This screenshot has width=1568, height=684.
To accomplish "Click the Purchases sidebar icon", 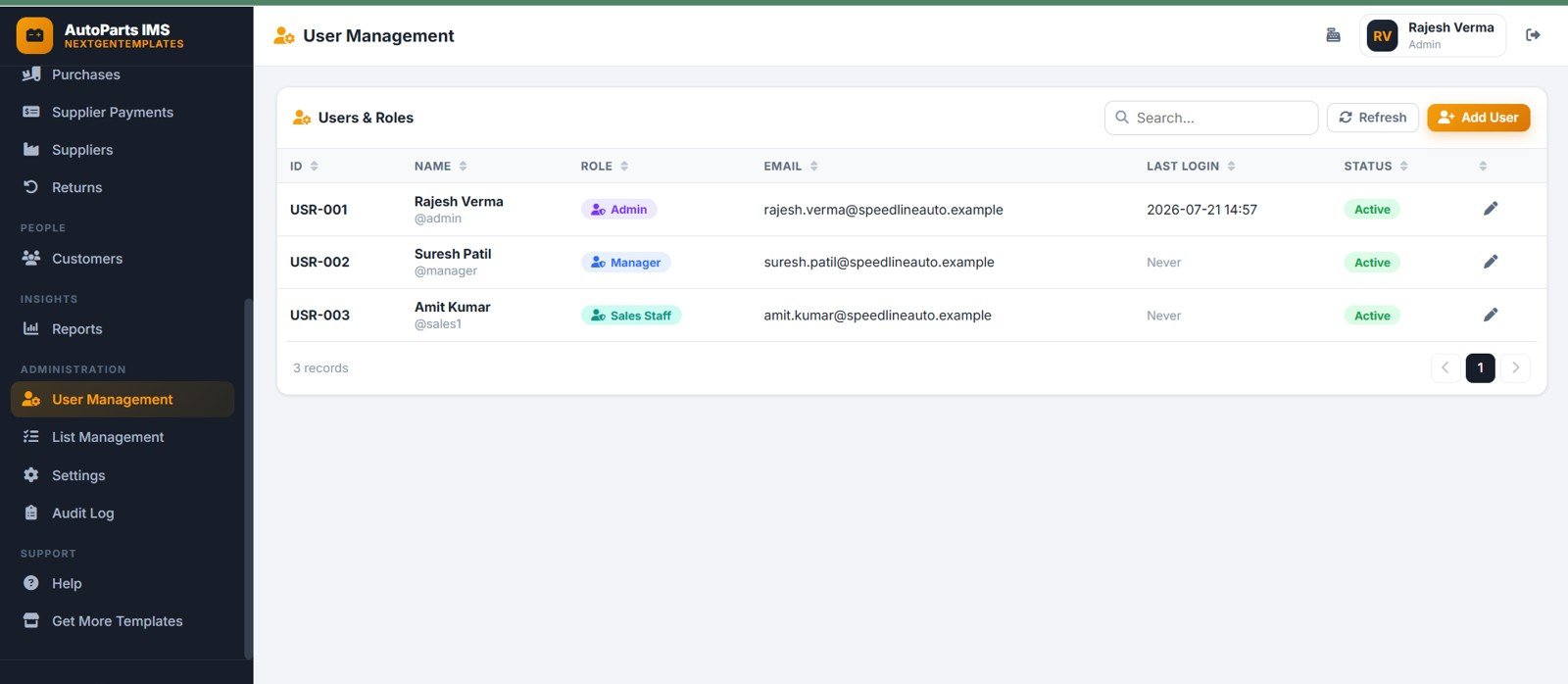I will tap(31, 74).
